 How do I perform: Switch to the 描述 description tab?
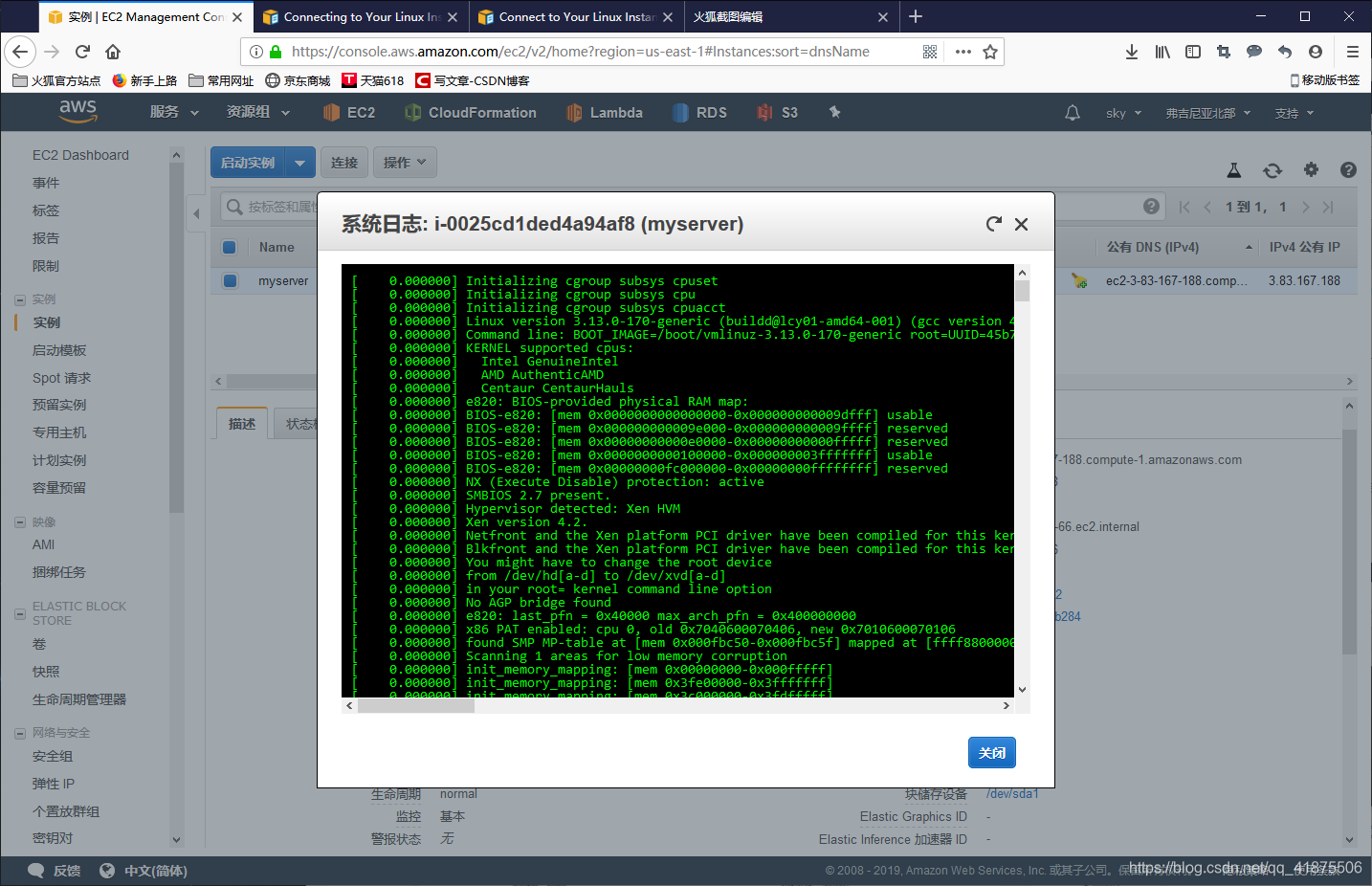(x=242, y=424)
